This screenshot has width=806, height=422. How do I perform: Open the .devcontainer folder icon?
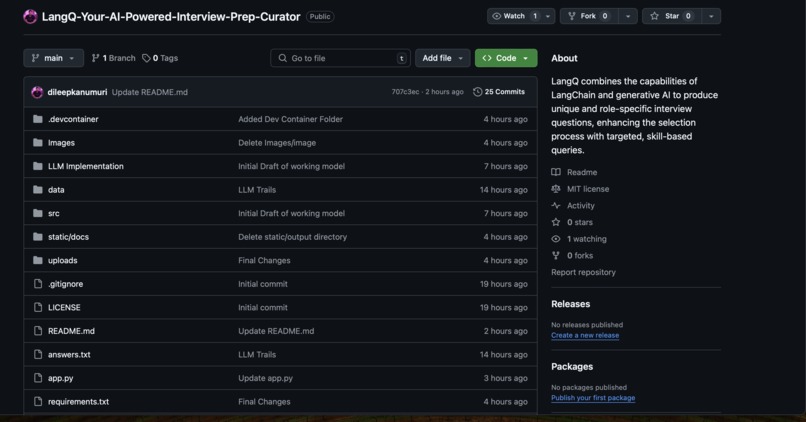pyautogui.click(x=38, y=119)
